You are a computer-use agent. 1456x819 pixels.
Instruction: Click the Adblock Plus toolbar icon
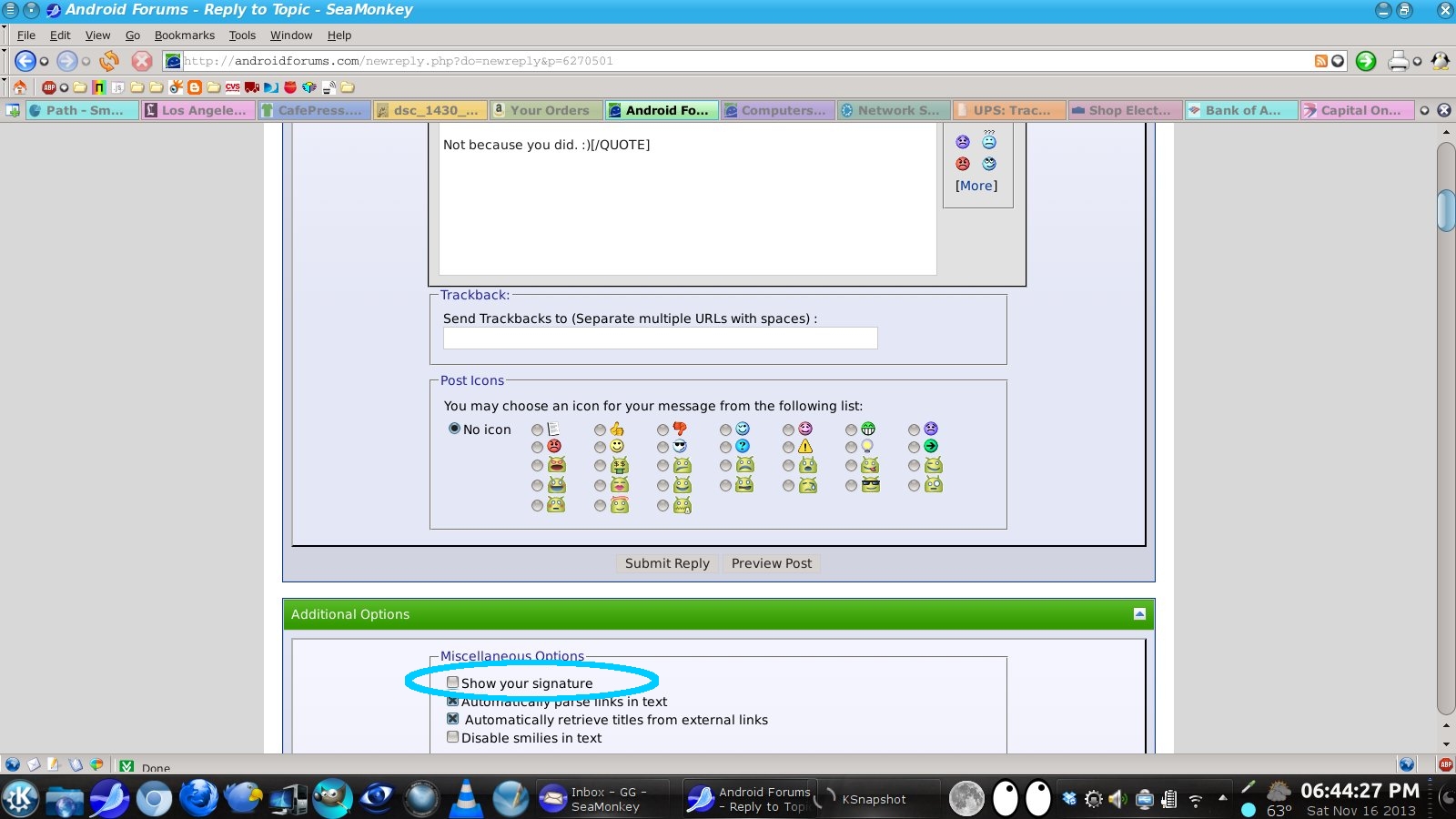48,87
